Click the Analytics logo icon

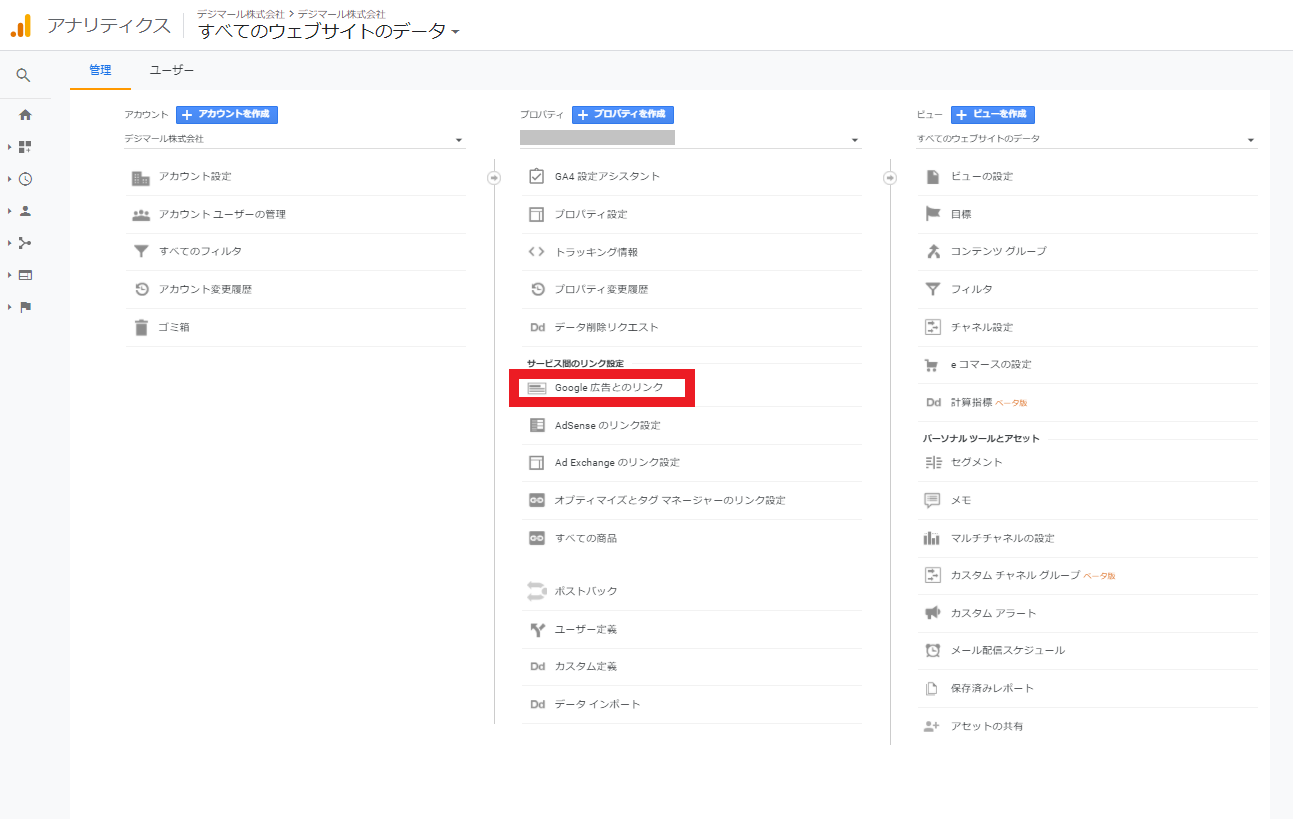(x=20, y=25)
